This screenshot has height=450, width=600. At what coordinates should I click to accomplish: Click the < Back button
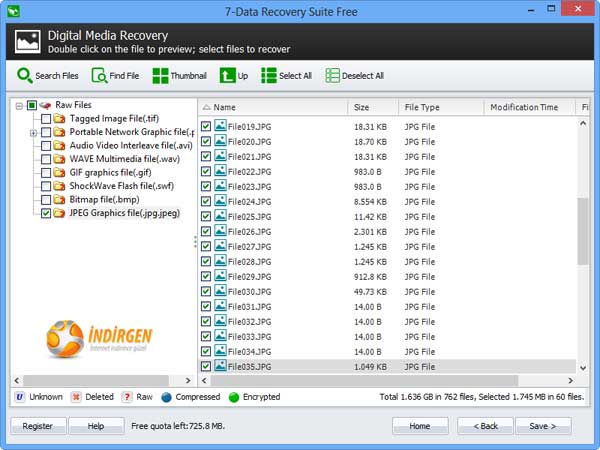point(485,426)
